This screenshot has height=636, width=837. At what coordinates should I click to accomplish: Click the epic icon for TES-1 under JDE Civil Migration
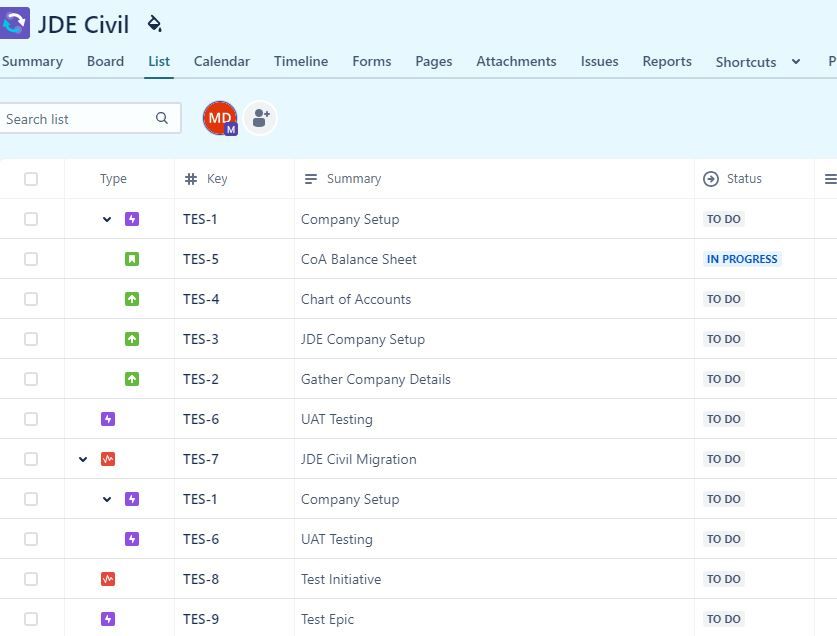coord(132,499)
